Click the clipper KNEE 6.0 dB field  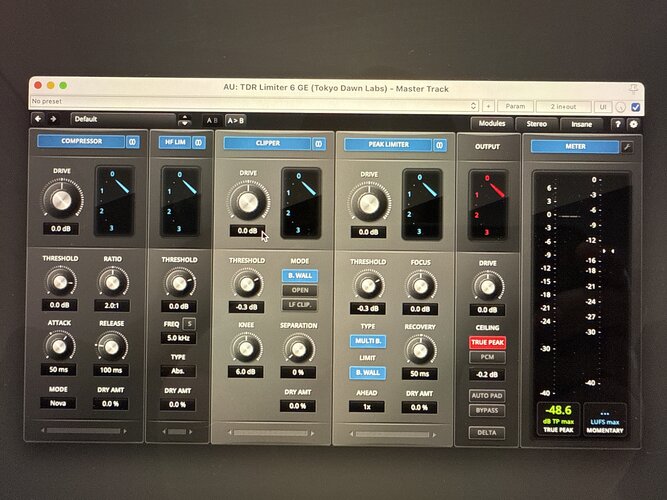coord(245,372)
